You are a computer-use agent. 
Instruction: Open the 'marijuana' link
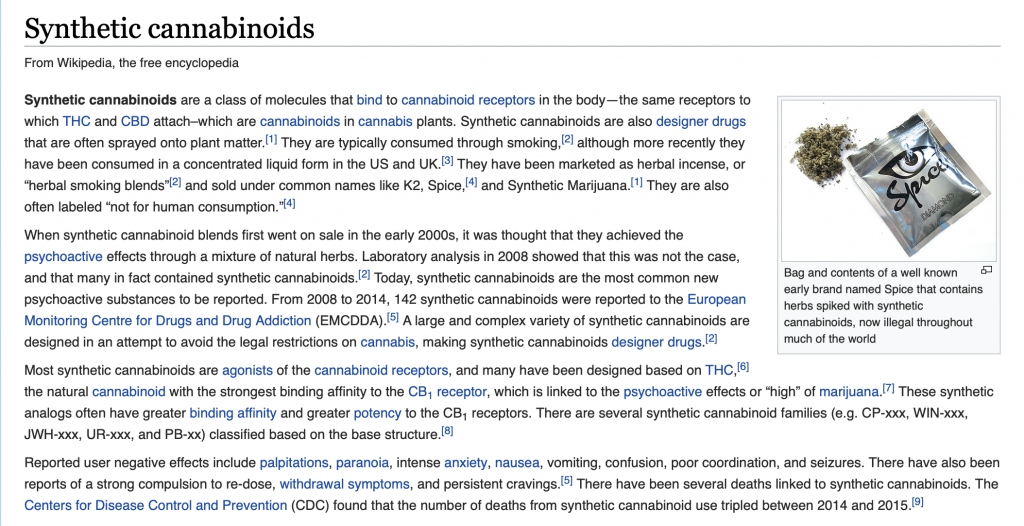tap(849, 392)
